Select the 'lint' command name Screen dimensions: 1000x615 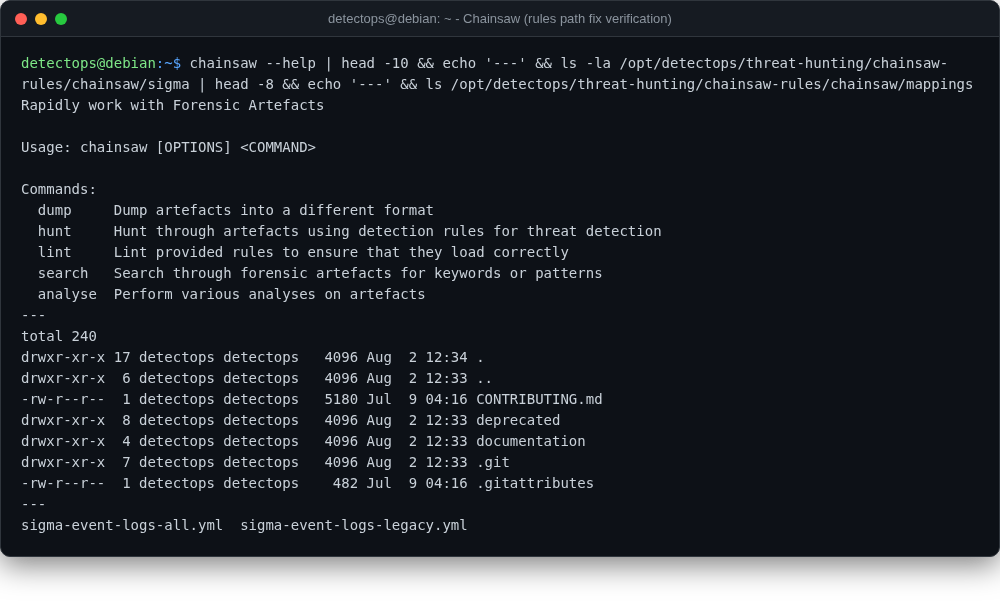(54, 253)
